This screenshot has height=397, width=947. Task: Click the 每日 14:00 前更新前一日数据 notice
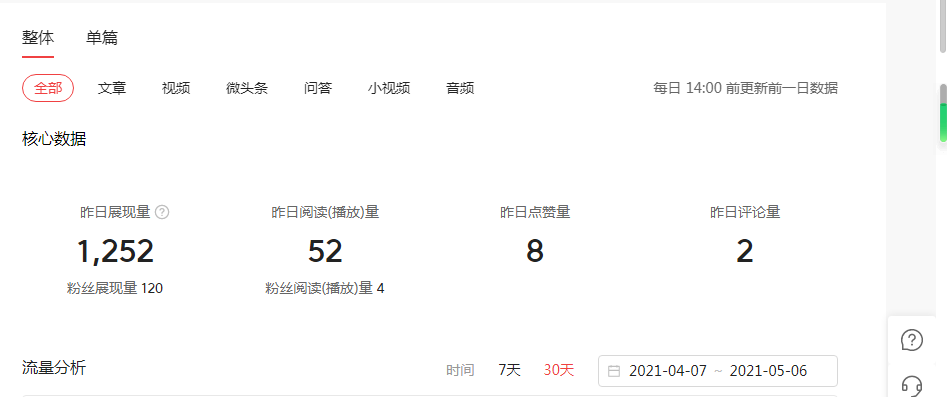745,88
